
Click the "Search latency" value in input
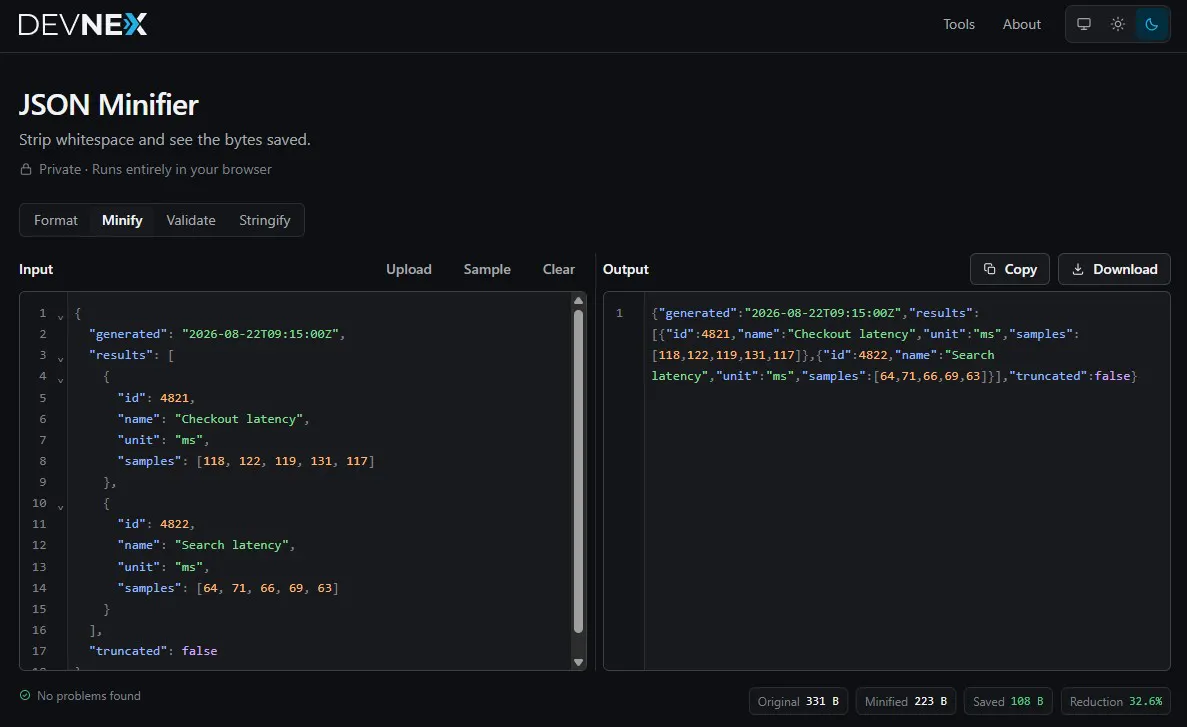232,545
